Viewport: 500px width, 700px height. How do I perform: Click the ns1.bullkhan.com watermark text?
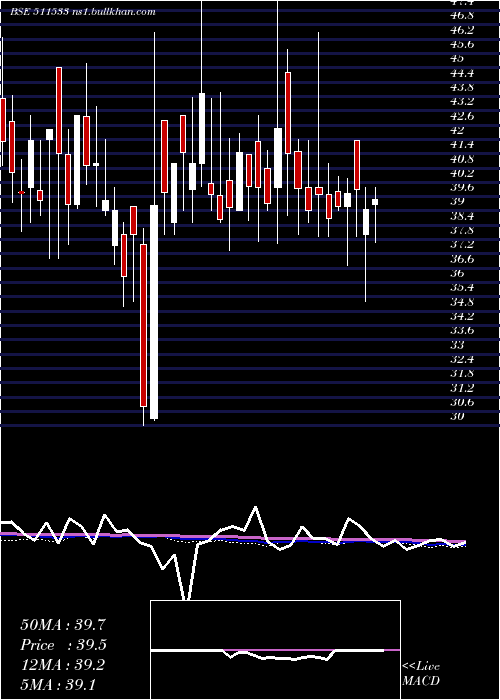[113, 12]
